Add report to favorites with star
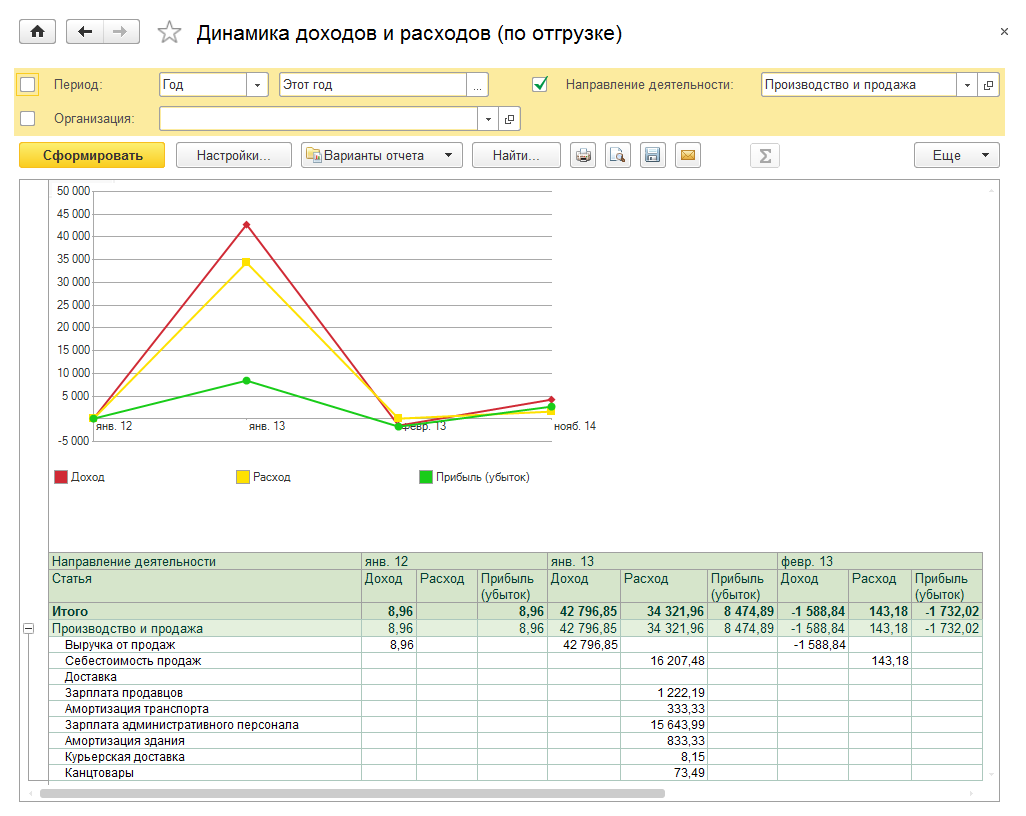 tap(170, 33)
